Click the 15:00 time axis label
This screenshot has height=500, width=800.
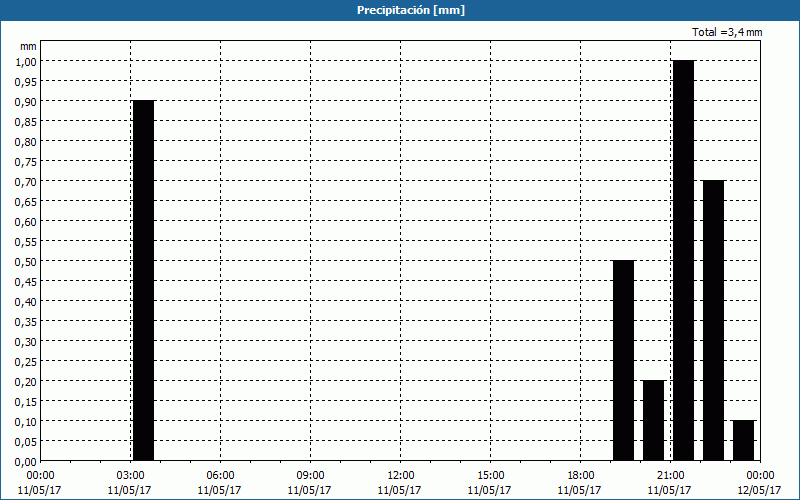(490, 476)
